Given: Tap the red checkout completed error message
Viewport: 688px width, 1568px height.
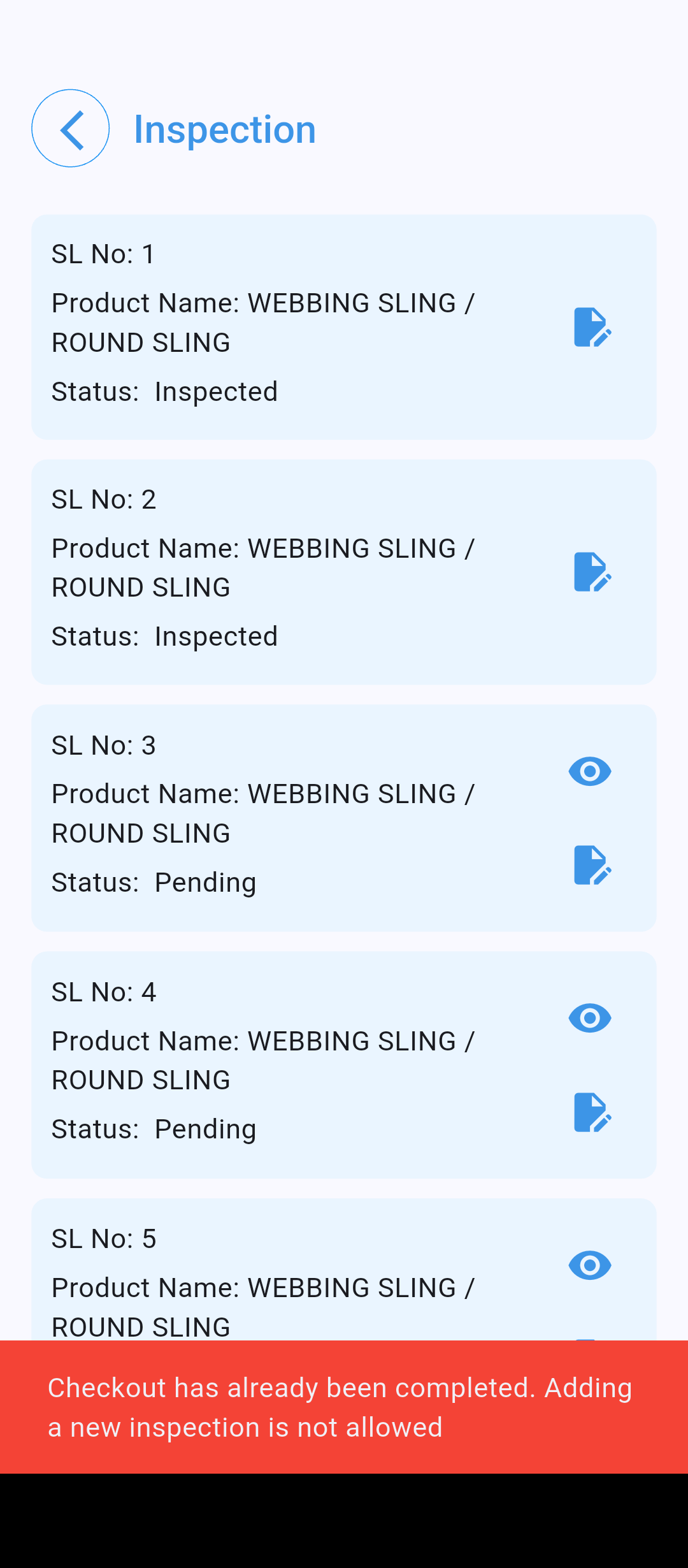Looking at the screenshot, I should (x=344, y=1407).
